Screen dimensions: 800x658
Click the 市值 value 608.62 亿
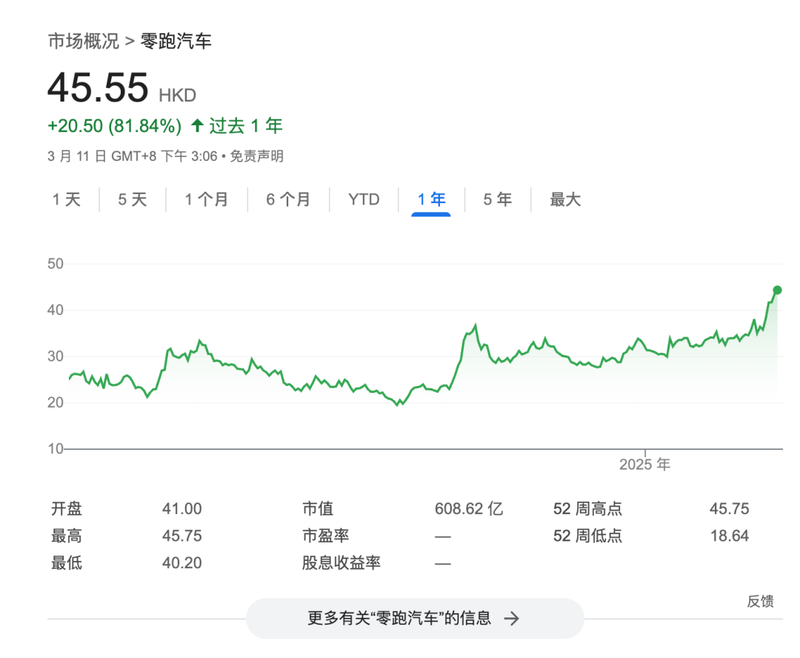tap(469, 509)
